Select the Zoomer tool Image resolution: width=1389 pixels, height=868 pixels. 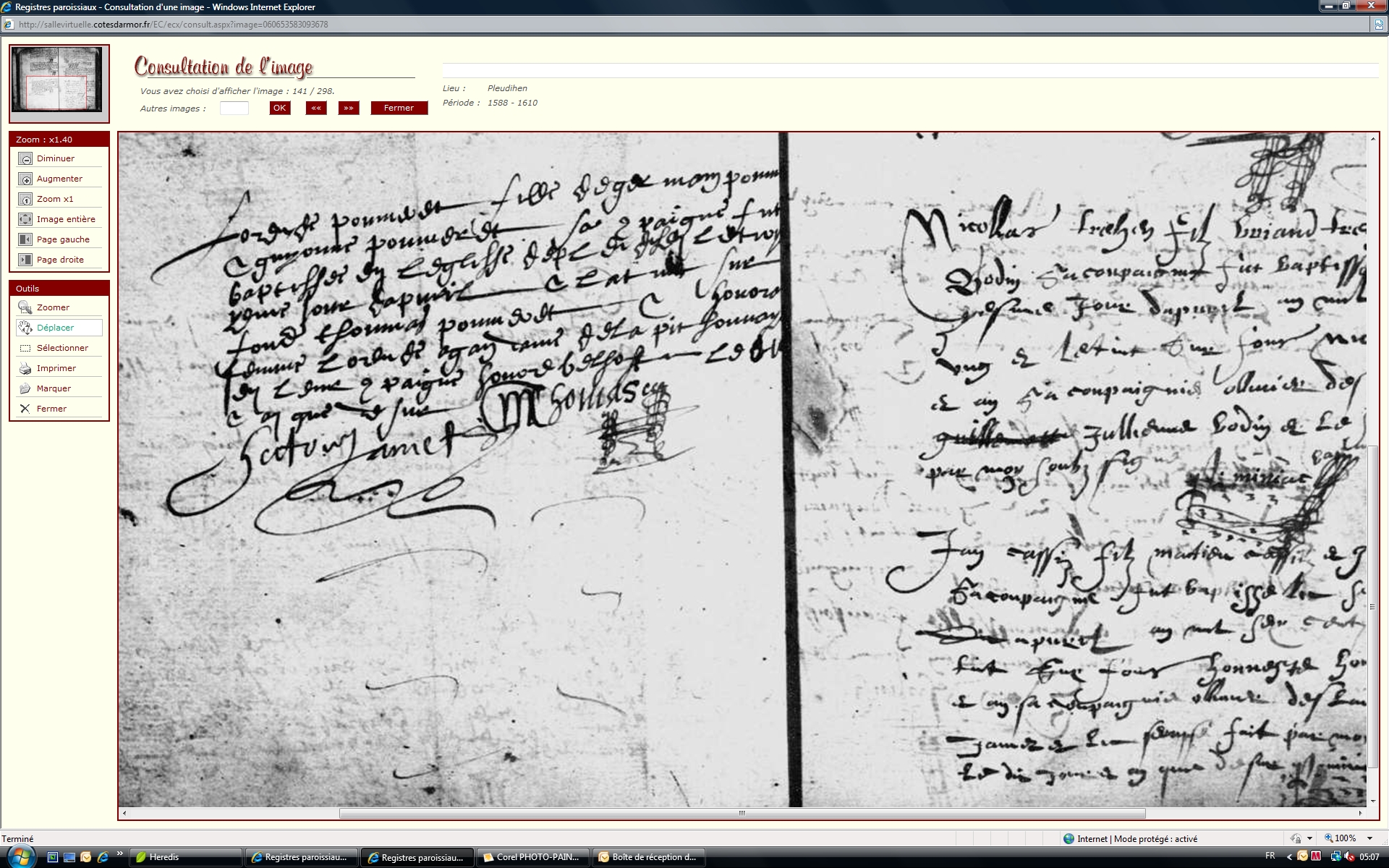(x=53, y=307)
